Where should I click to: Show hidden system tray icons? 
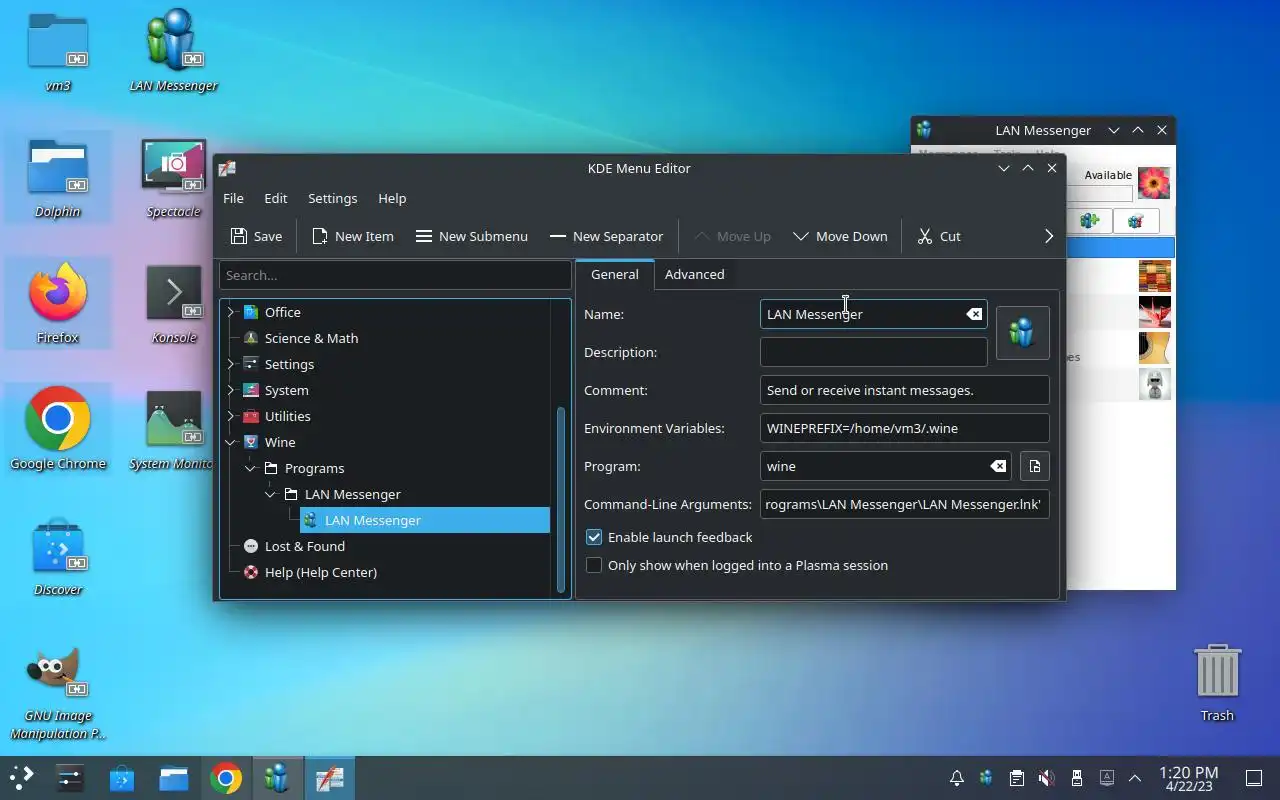pyautogui.click(x=1135, y=778)
